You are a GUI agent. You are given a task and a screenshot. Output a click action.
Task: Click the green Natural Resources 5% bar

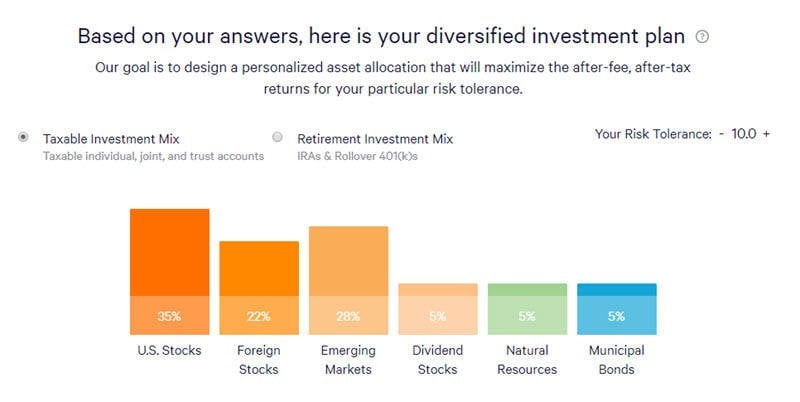click(527, 309)
